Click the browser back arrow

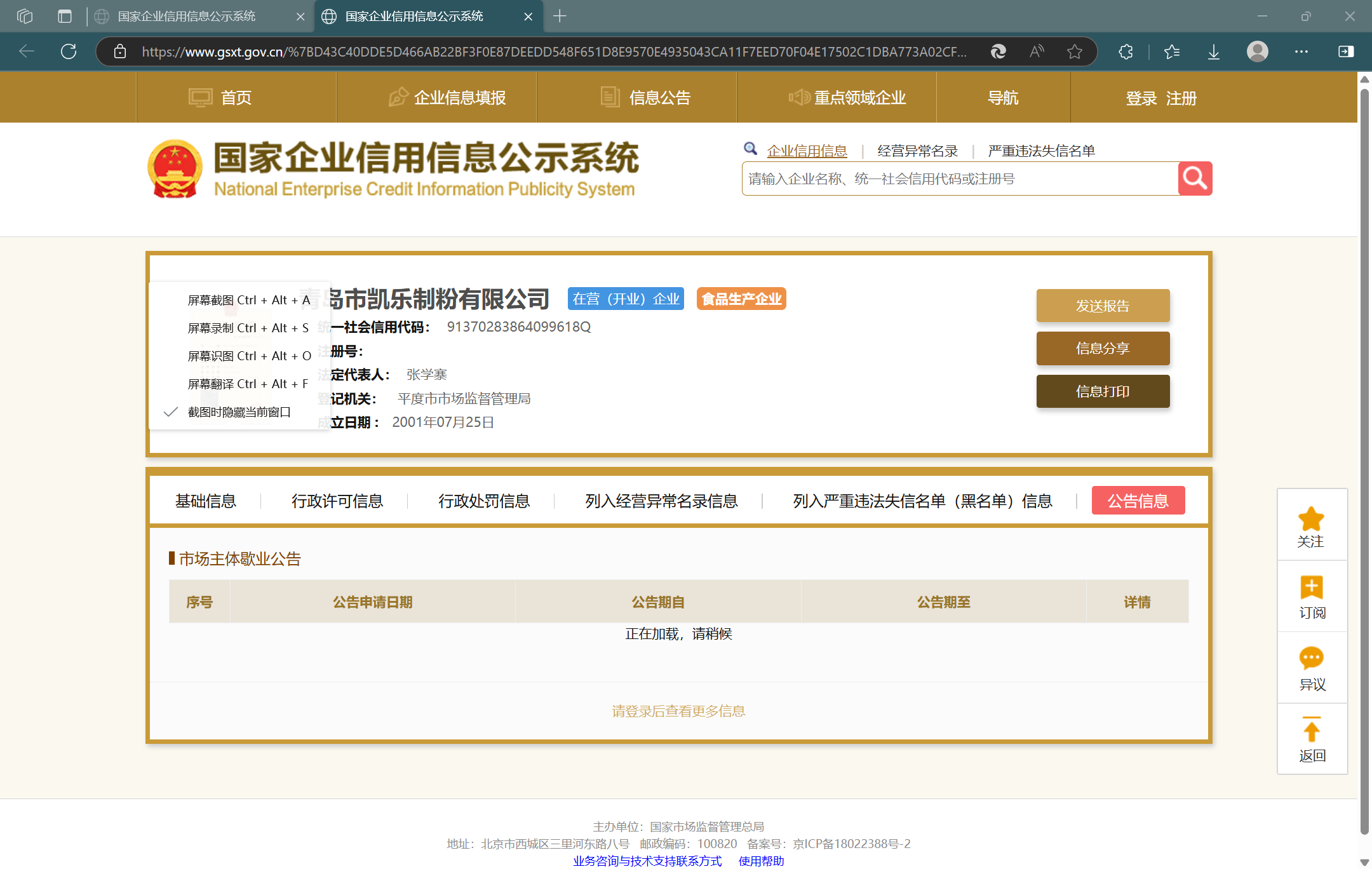pyautogui.click(x=27, y=51)
